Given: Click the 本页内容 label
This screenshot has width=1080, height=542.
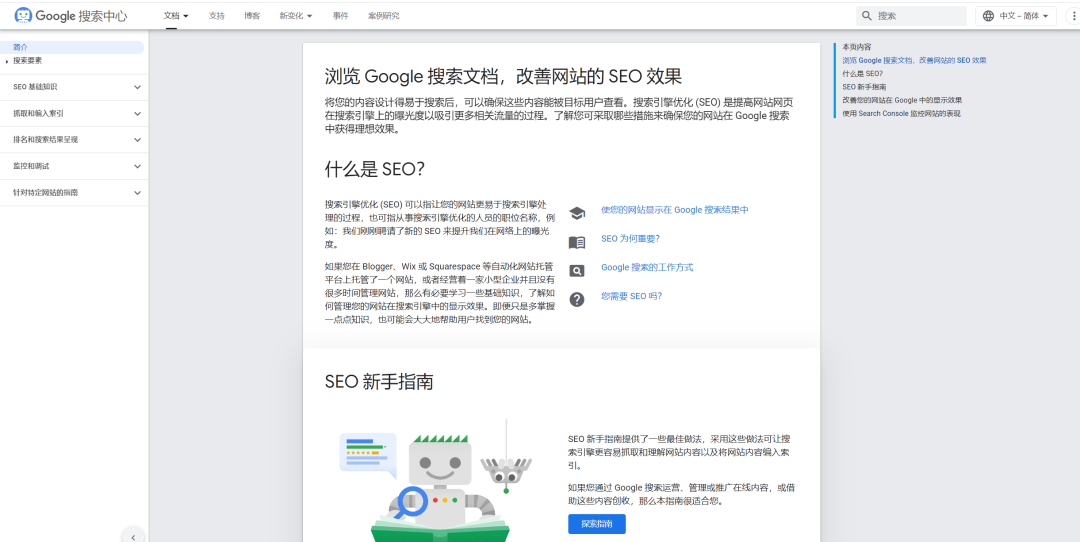Looking at the screenshot, I should pyautogui.click(x=857, y=48).
